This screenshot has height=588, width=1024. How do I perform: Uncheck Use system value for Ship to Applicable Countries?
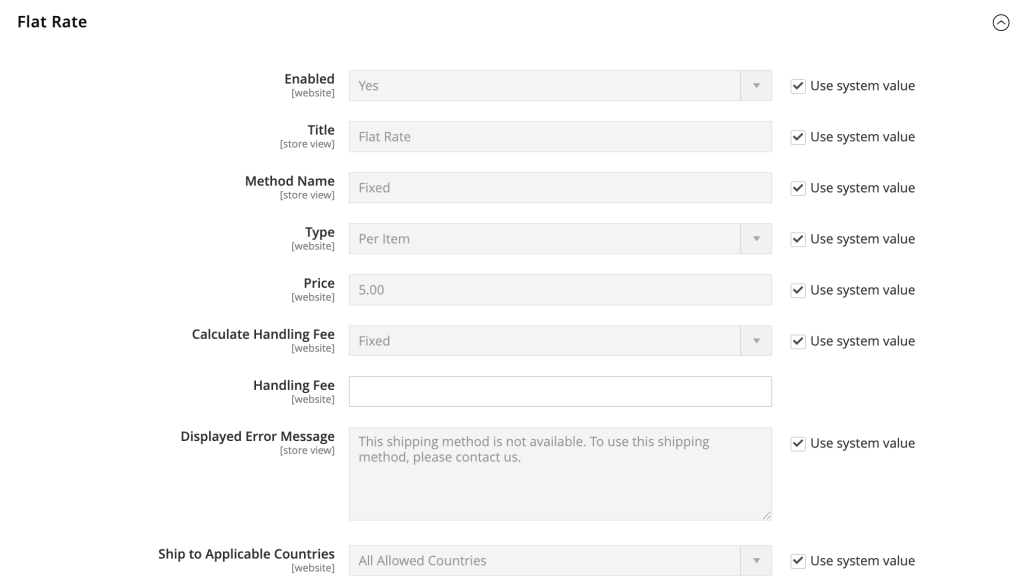coord(797,561)
